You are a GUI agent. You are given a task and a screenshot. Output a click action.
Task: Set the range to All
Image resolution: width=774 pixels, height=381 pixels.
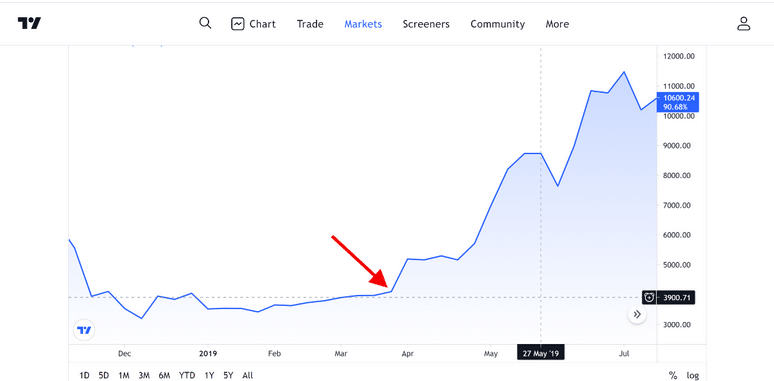[x=248, y=376]
